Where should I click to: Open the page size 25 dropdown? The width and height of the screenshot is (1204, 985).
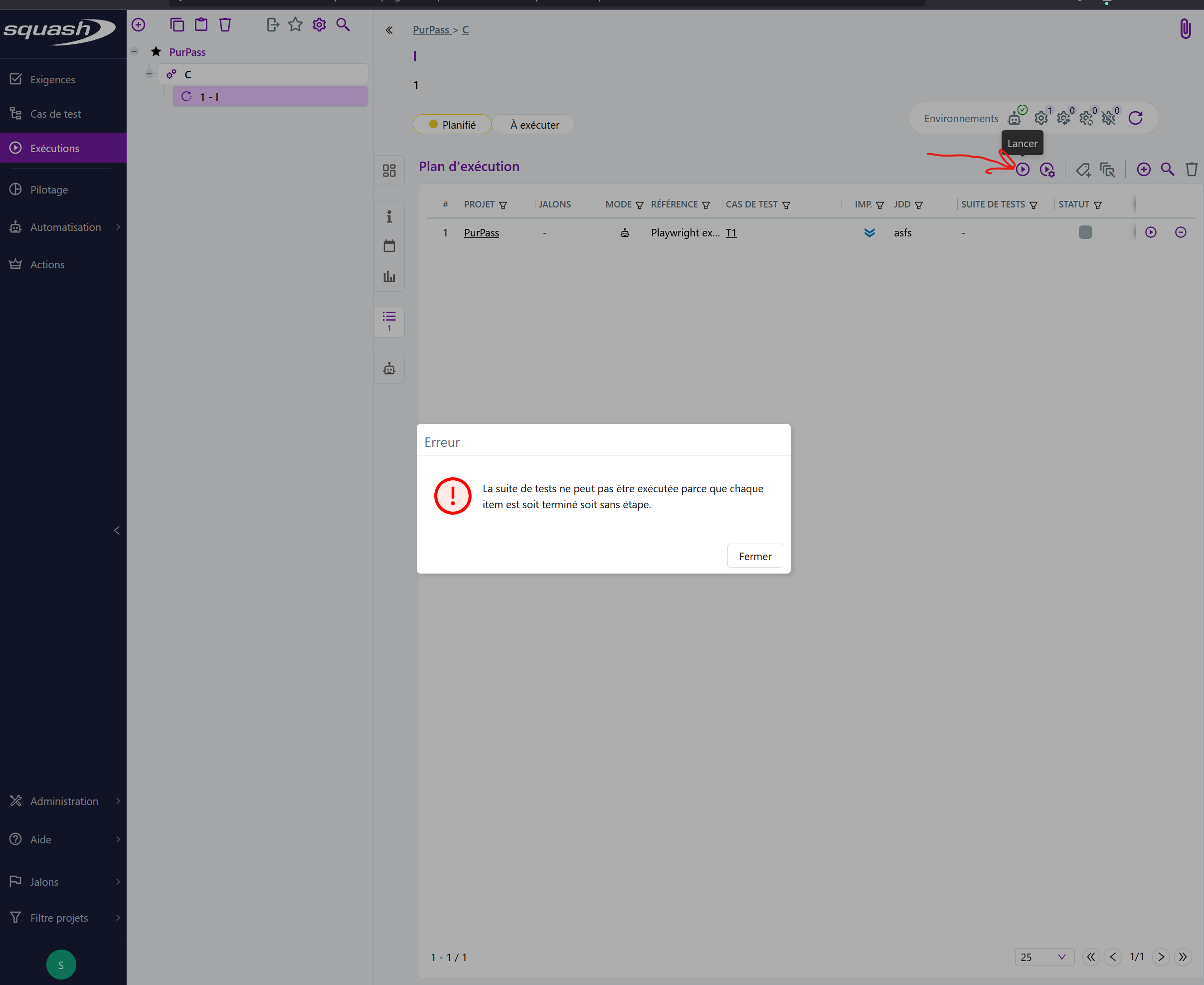click(1044, 957)
